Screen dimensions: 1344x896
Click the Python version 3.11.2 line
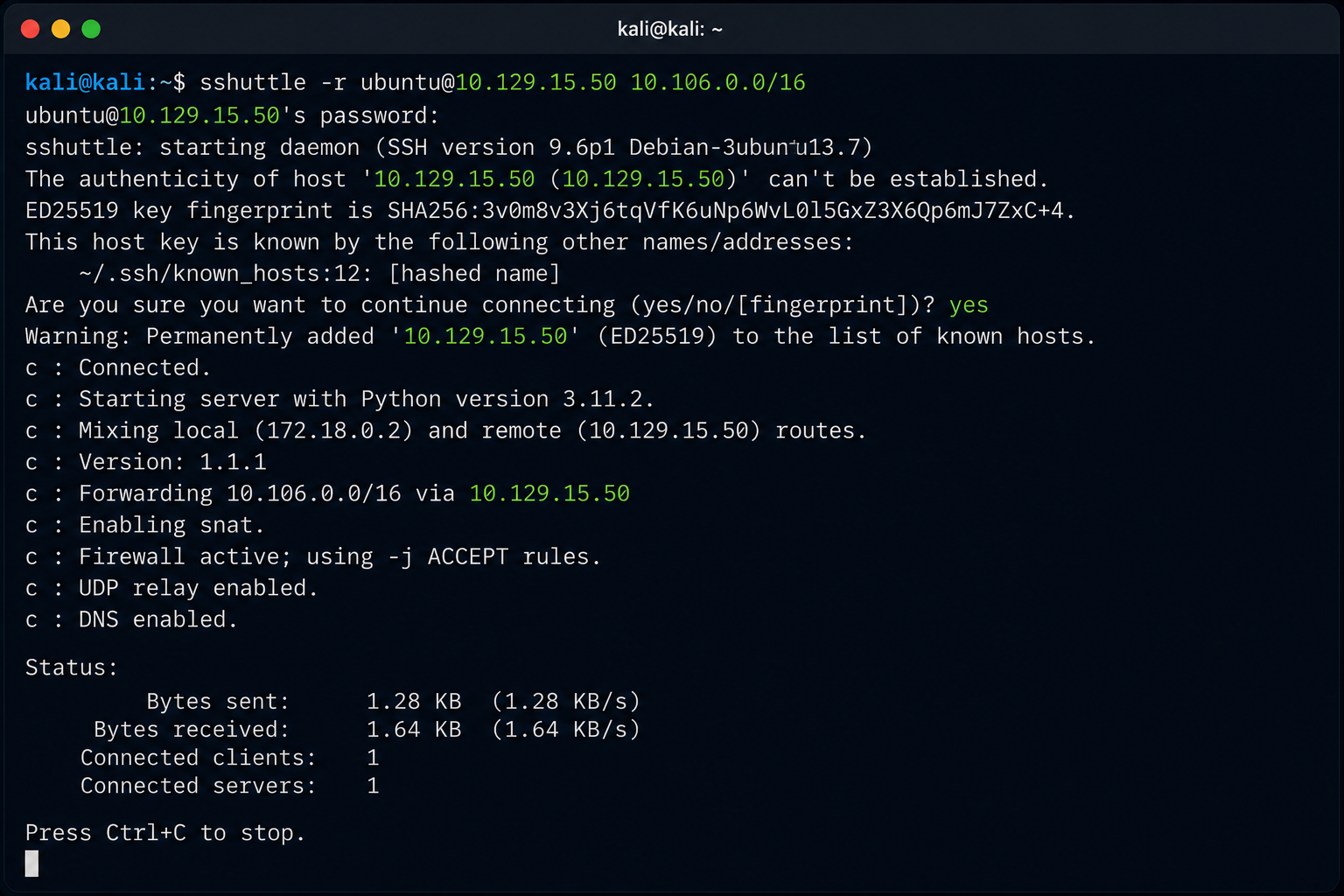(339, 399)
